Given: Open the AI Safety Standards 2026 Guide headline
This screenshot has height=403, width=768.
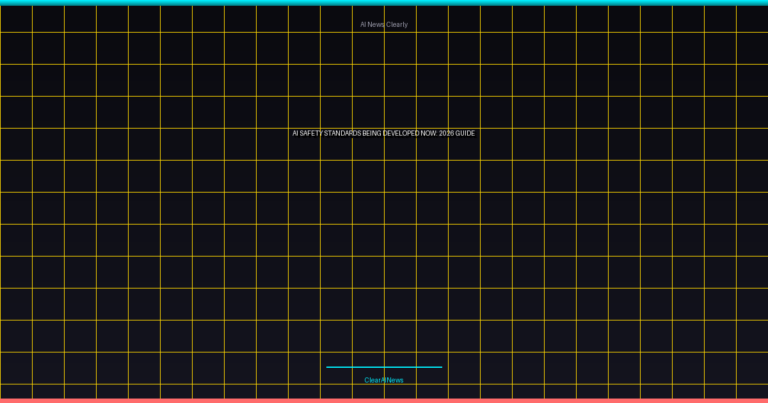Looking at the screenshot, I should [384, 133].
